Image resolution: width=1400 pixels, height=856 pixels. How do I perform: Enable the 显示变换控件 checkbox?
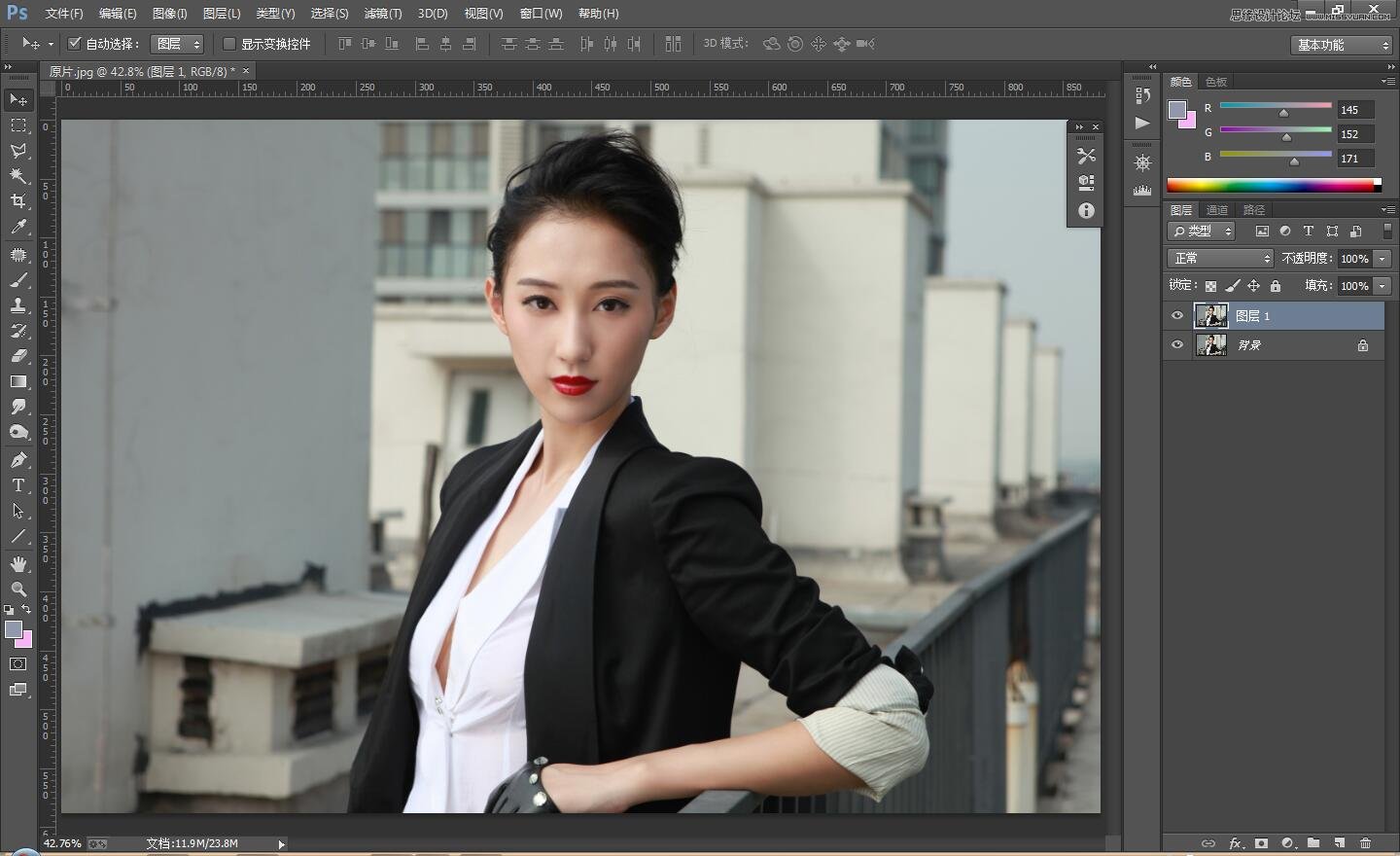(229, 44)
